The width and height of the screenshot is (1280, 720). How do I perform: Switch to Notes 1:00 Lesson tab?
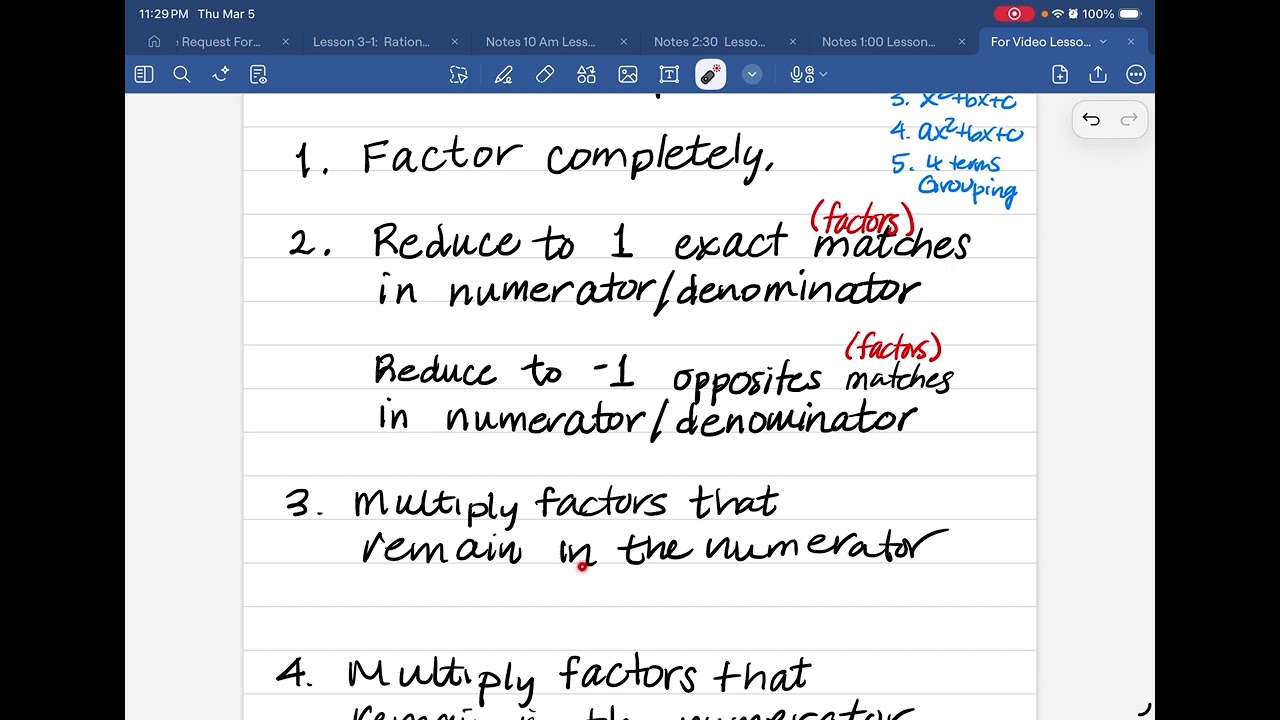coord(878,42)
